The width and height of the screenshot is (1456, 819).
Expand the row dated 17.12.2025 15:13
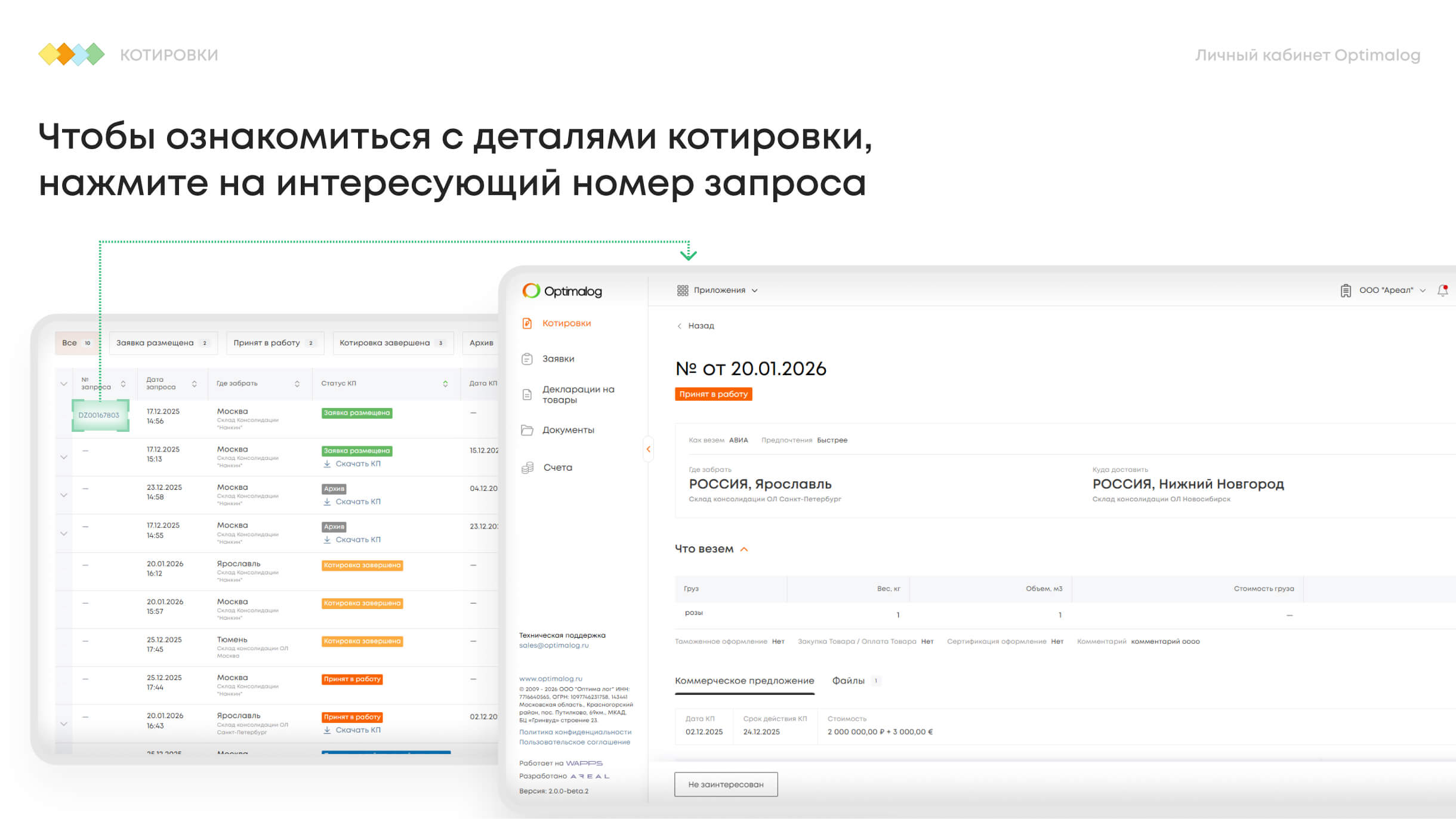(64, 458)
